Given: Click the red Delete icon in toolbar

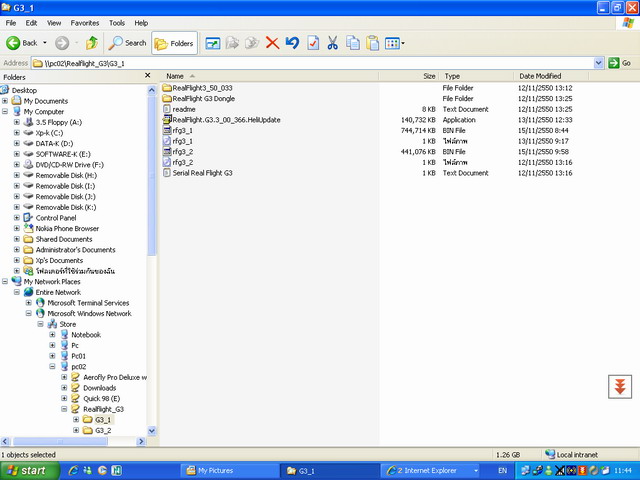Looking at the screenshot, I should tap(272, 43).
